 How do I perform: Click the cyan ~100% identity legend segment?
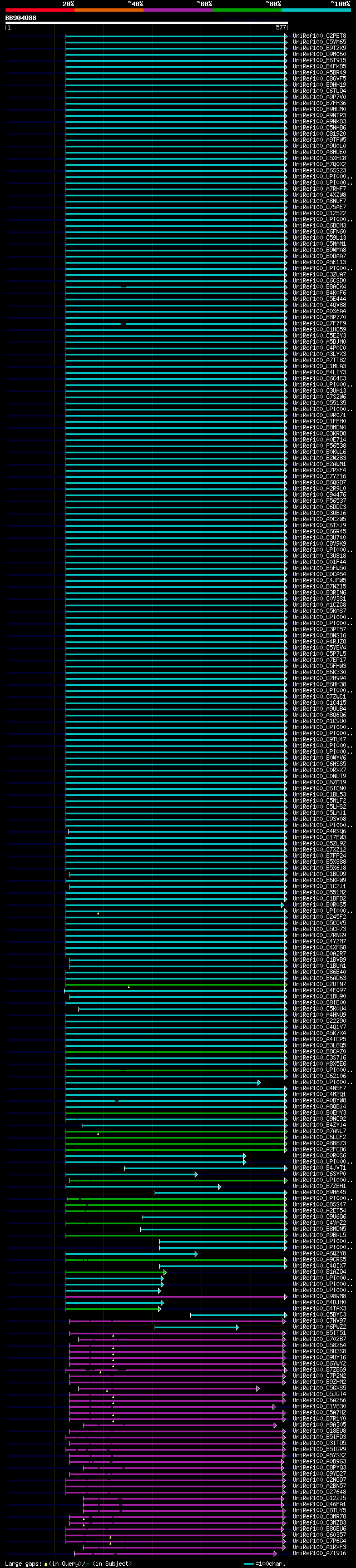(316, 10)
